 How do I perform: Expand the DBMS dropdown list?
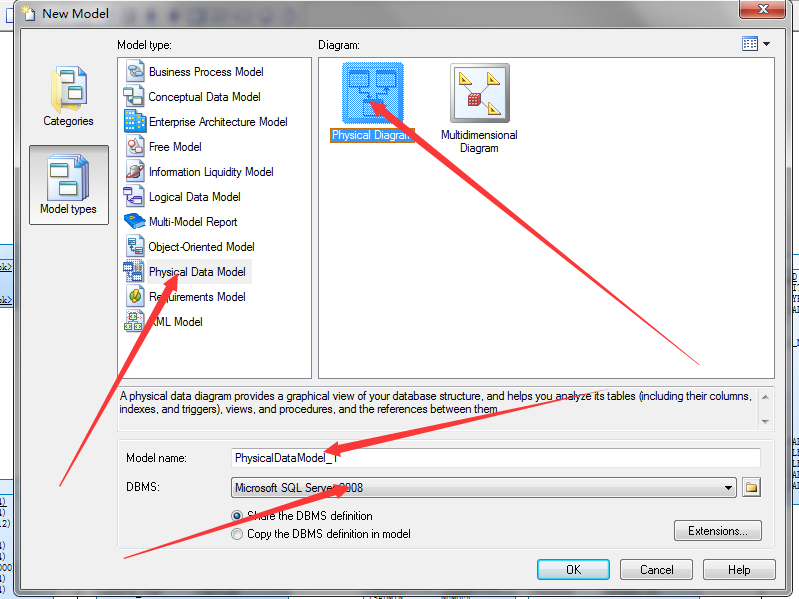tap(729, 488)
